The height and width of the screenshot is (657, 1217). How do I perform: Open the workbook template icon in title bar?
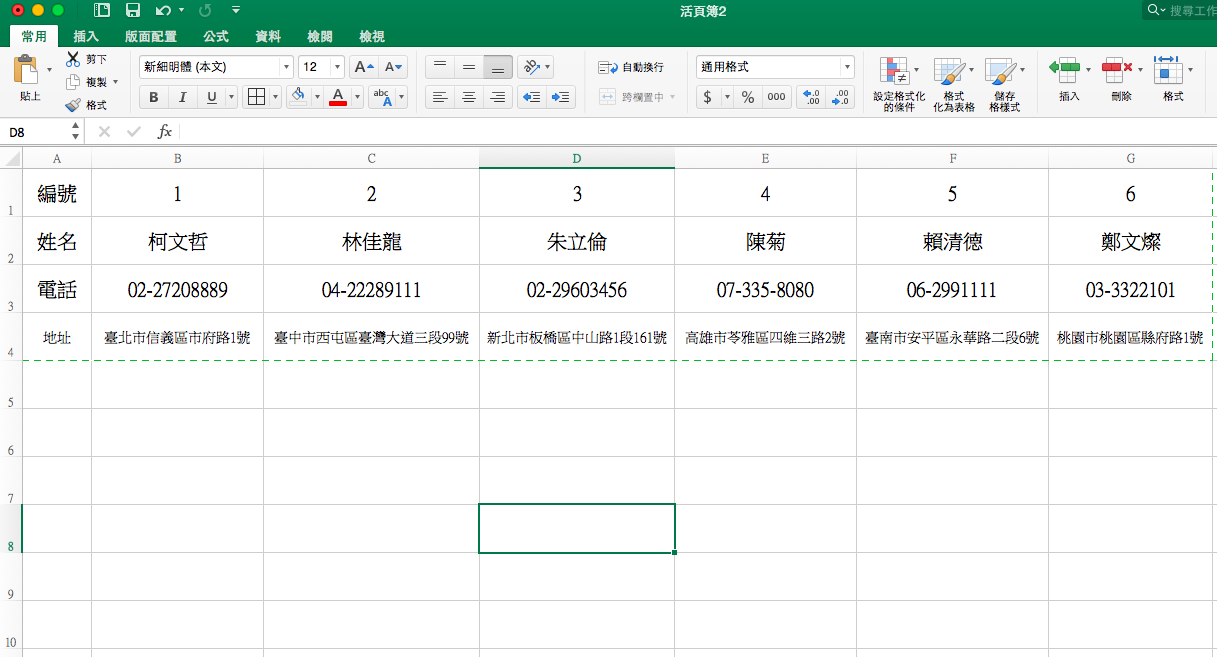[102, 10]
